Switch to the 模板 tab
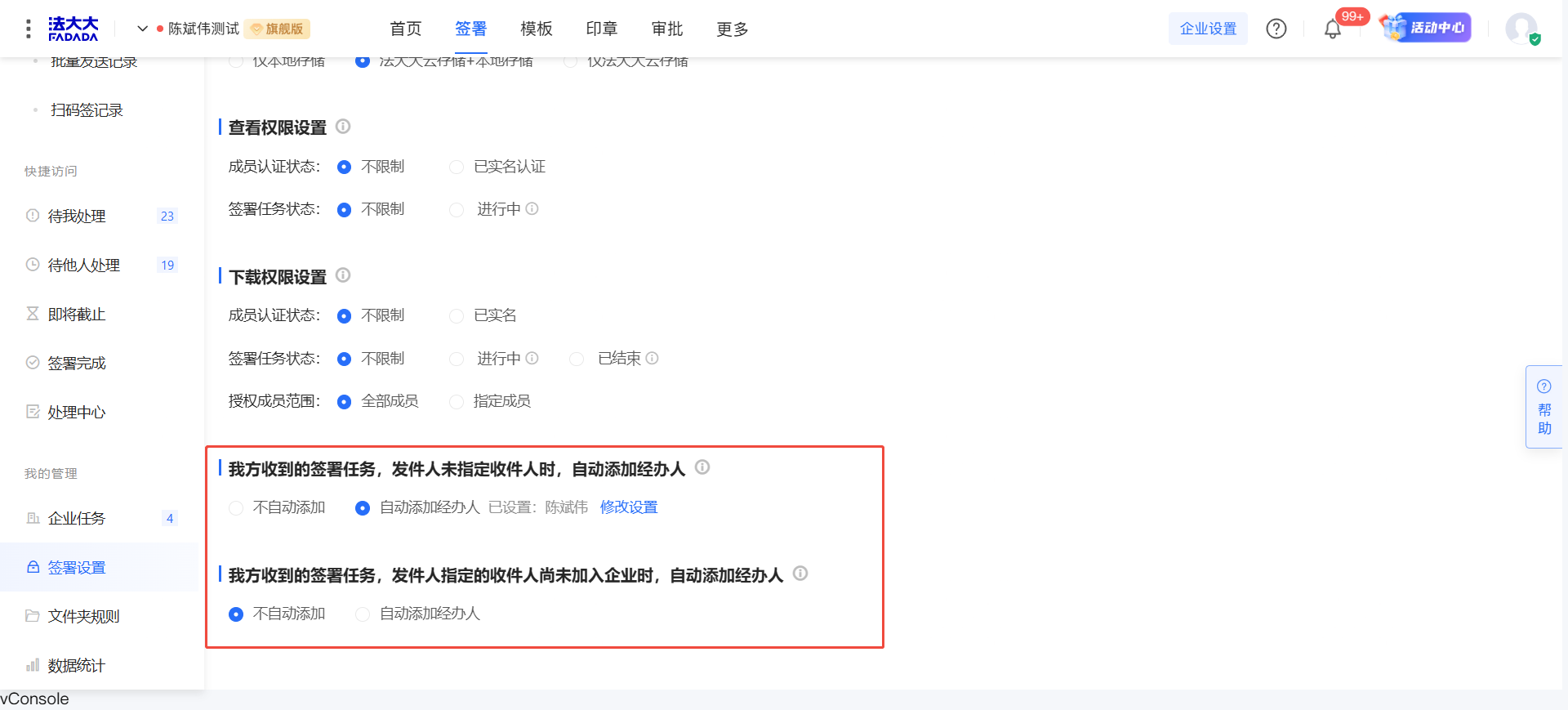 pyautogui.click(x=536, y=29)
